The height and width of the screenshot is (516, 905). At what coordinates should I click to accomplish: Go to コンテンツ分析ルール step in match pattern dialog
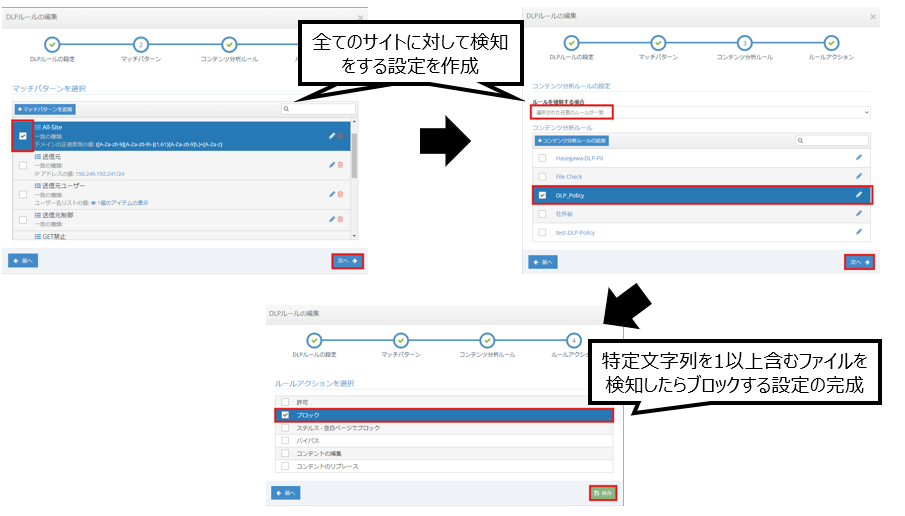[229, 44]
